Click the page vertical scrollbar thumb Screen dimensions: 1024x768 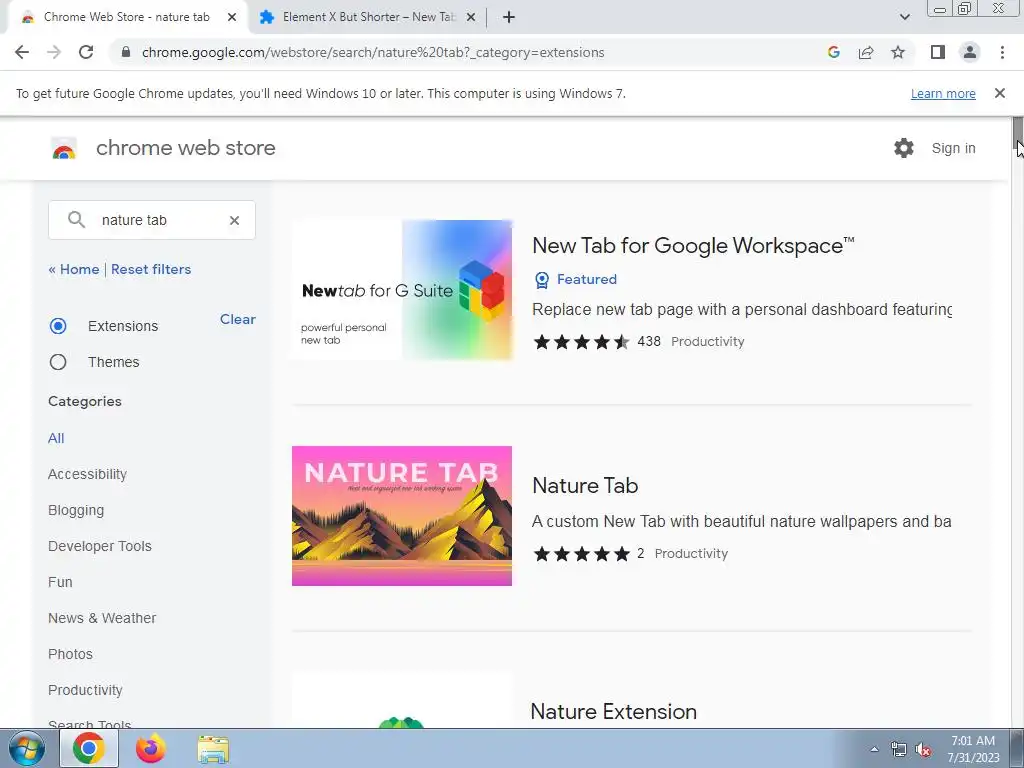click(1017, 133)
